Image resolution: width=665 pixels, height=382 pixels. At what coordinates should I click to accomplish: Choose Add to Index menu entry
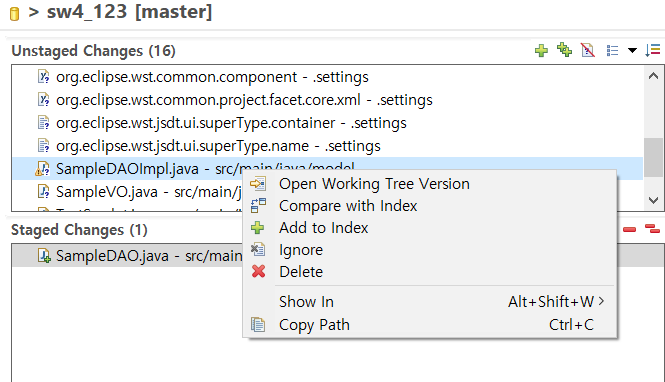tap(430, 228)
